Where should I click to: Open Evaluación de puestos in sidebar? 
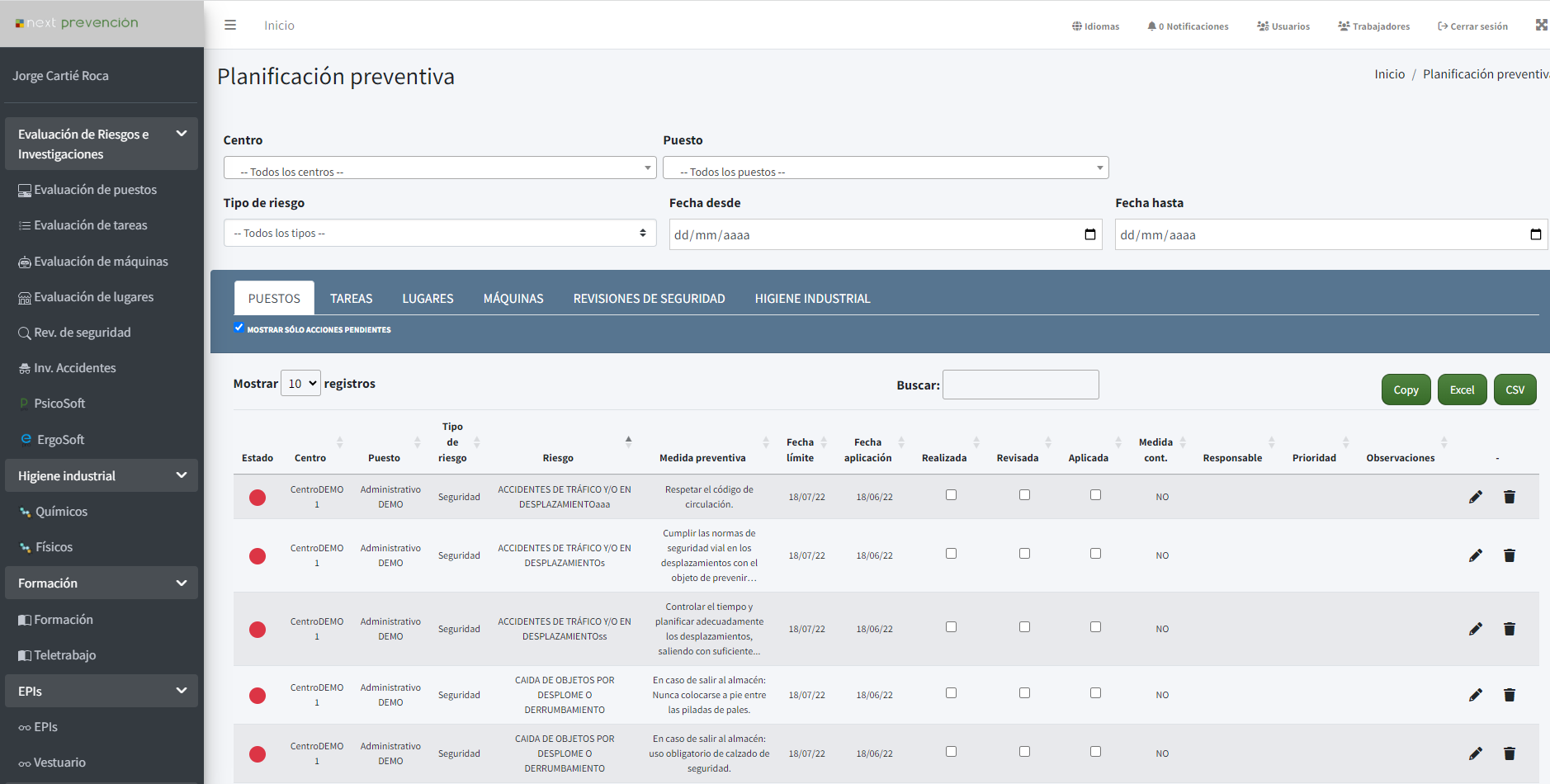point(87,190)
